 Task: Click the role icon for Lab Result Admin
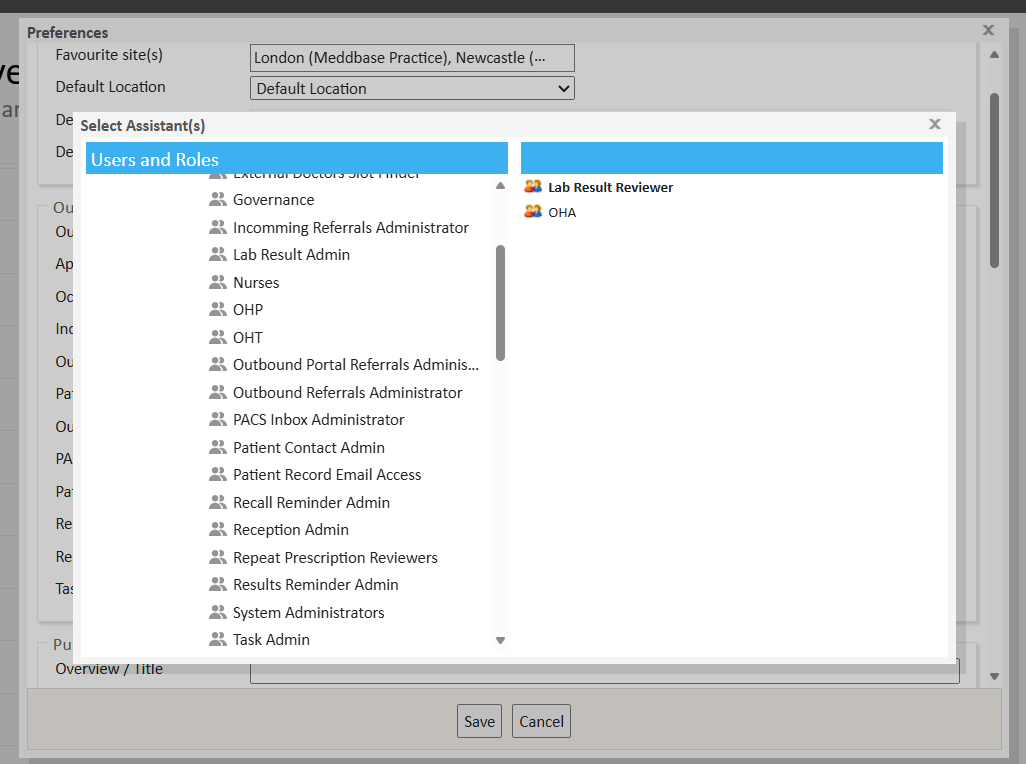coord(217,255)
